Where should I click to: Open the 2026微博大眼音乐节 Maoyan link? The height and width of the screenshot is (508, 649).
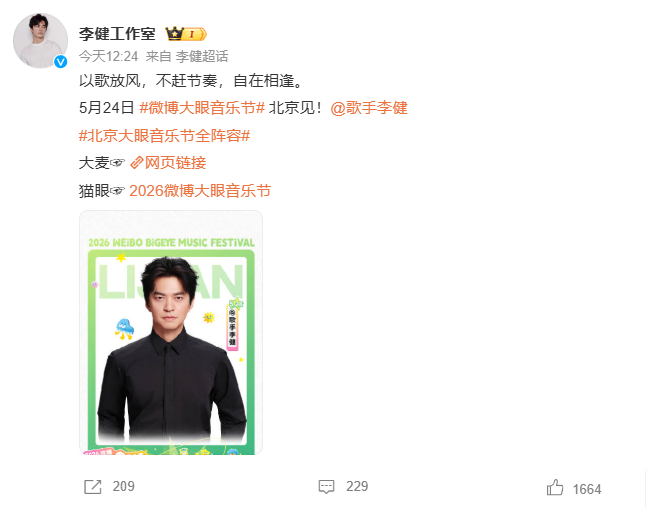[200, 191]
